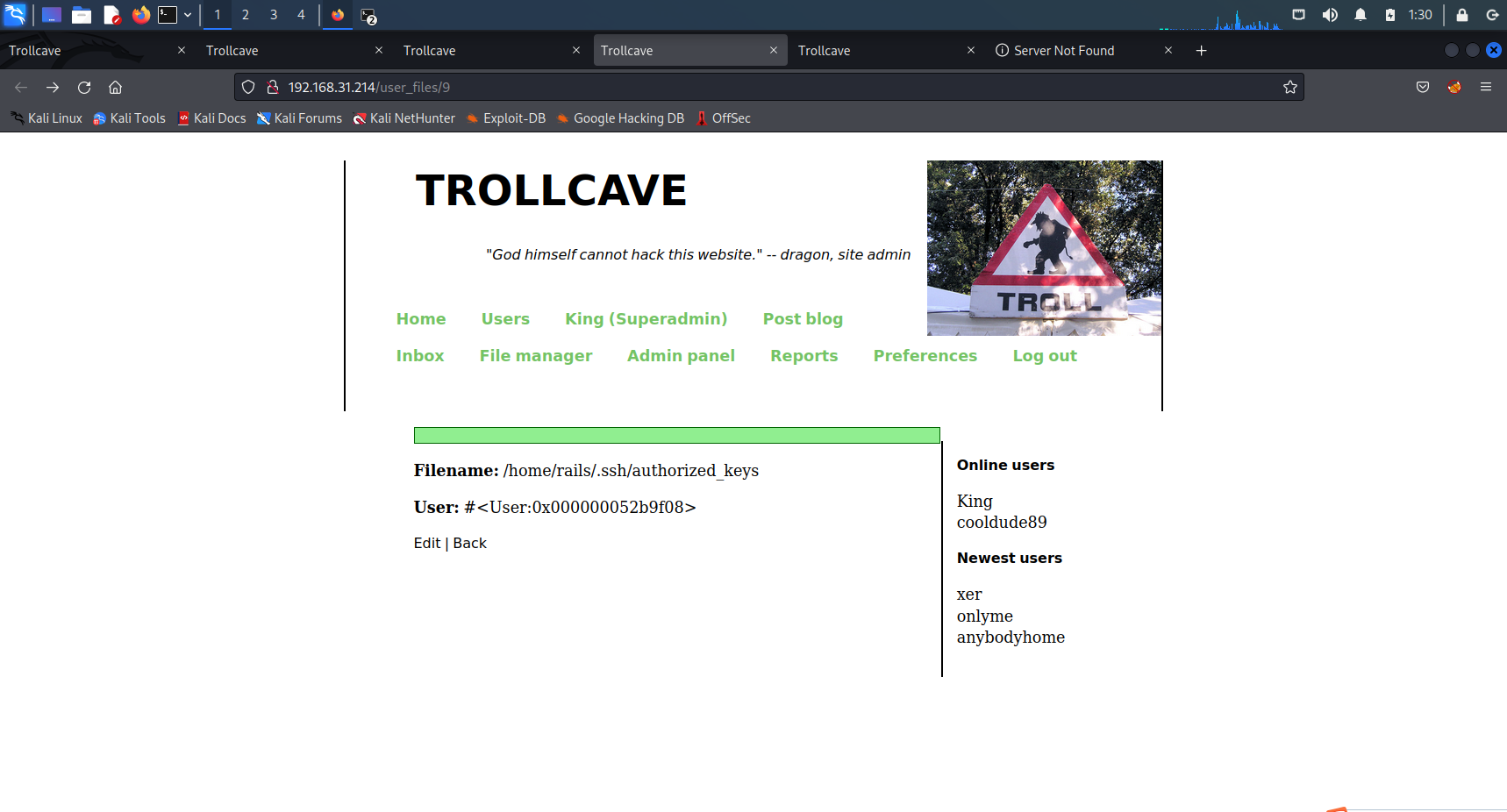Viewport: 1507px width, 812px height.
Task: Click the Back link below the file
Action: point(469,544)
